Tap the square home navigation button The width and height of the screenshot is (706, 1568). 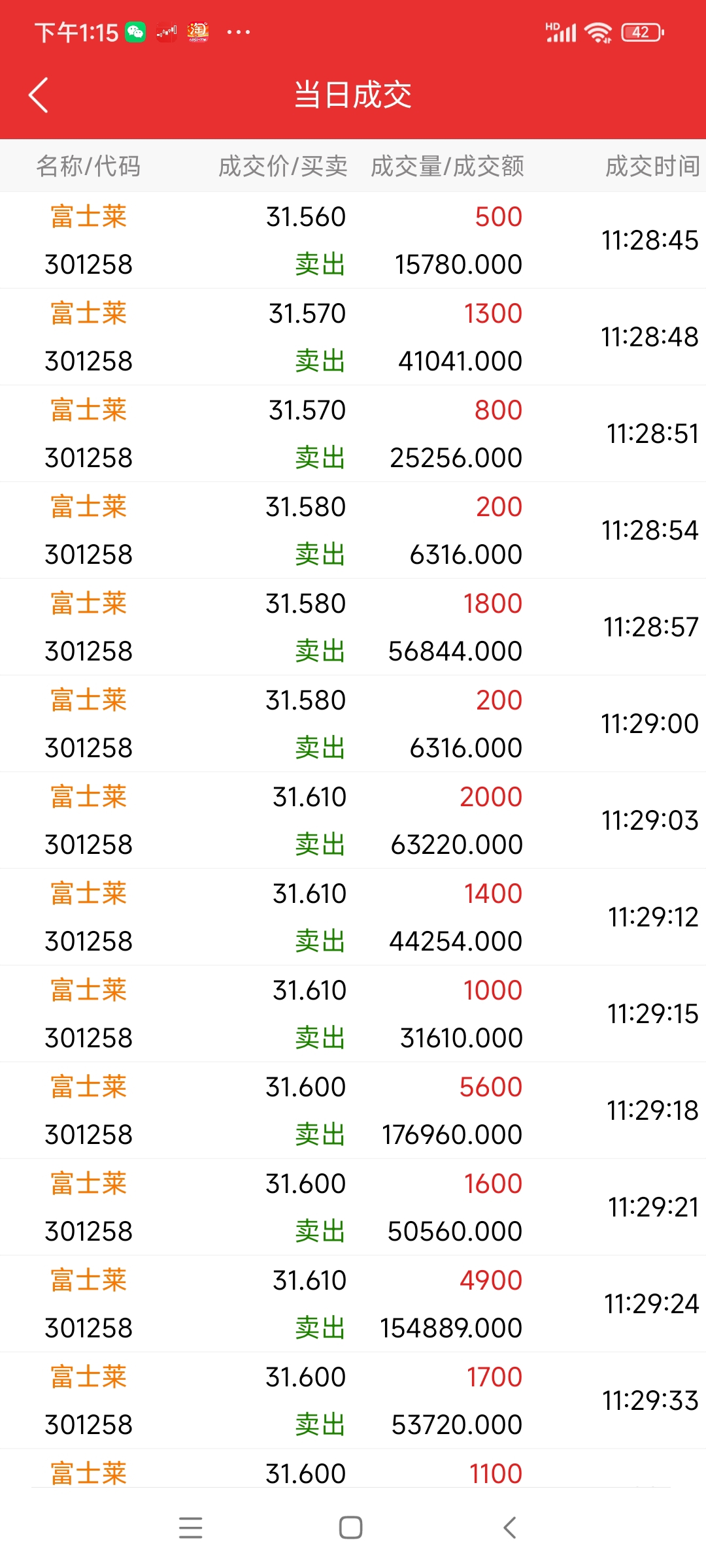point(351,1527)
